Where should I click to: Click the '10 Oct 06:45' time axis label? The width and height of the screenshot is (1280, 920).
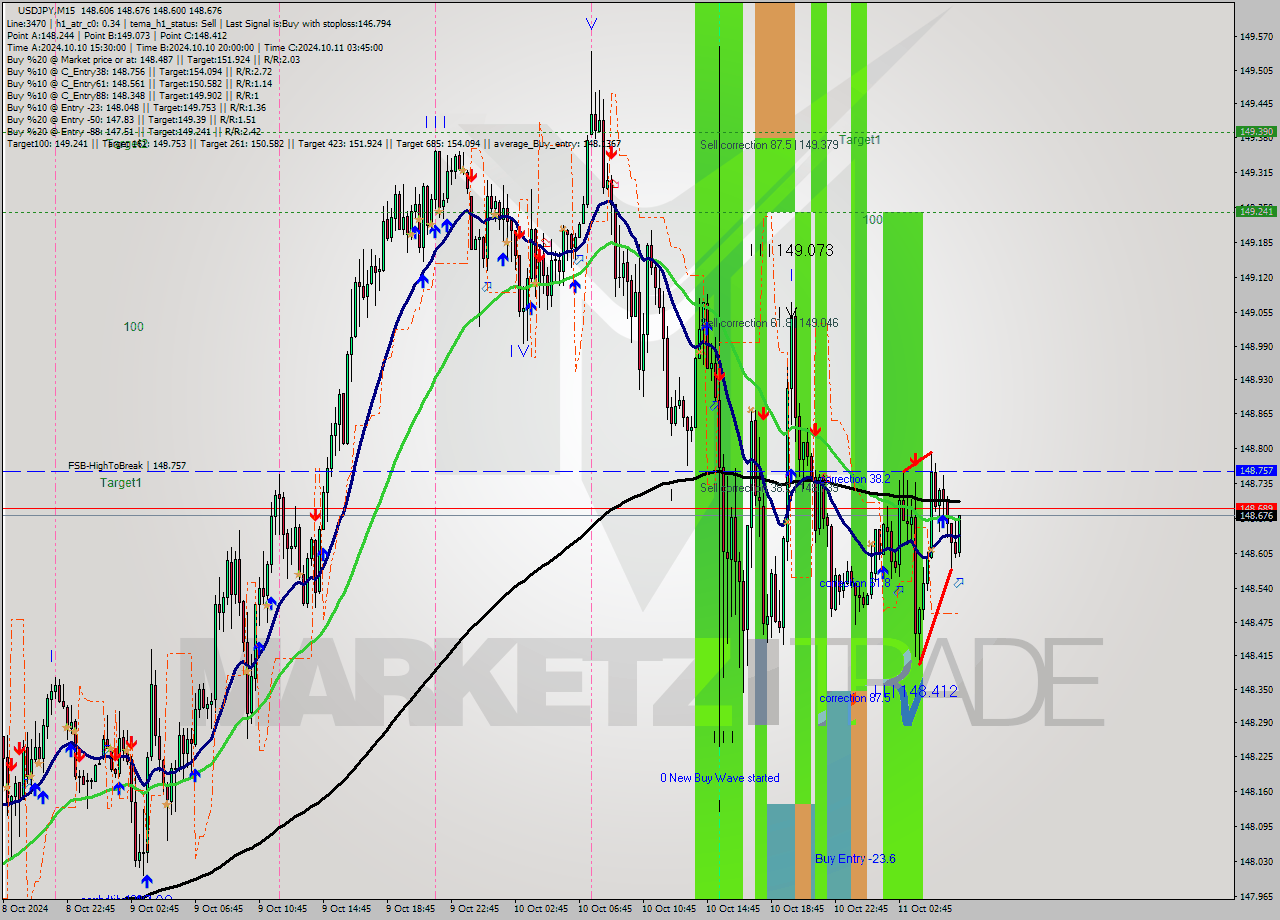pos(605,909)
